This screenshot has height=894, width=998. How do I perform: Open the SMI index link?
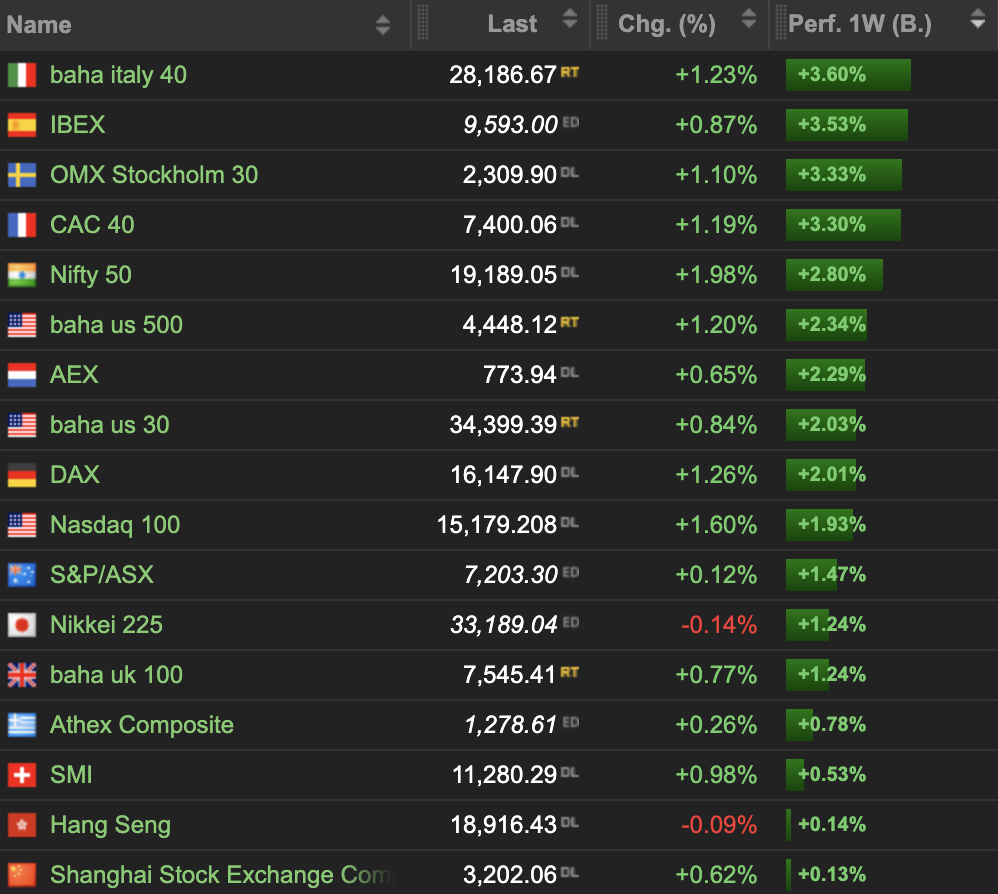[71, 775]
